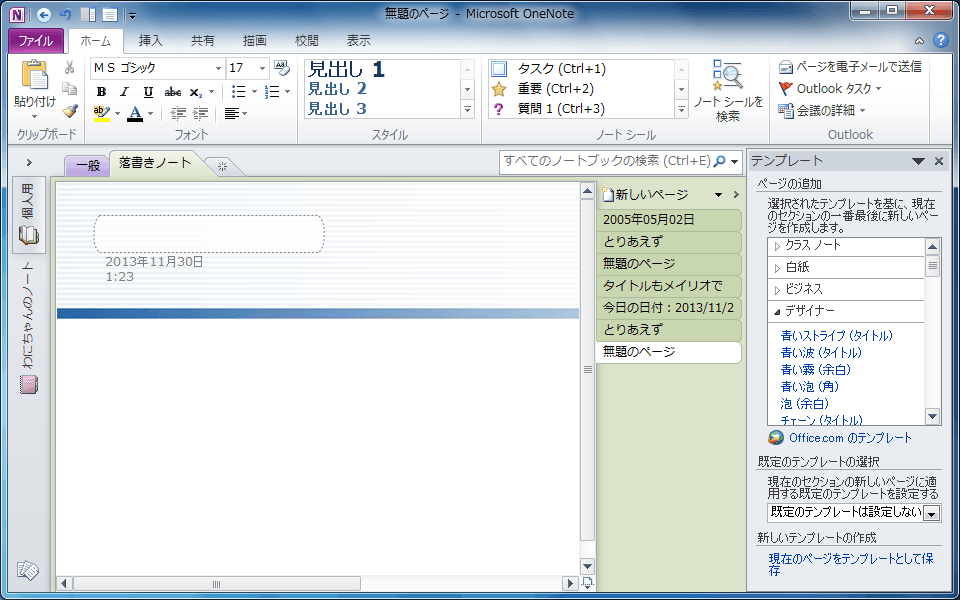Toggle italic formatting

click(124, 92)
